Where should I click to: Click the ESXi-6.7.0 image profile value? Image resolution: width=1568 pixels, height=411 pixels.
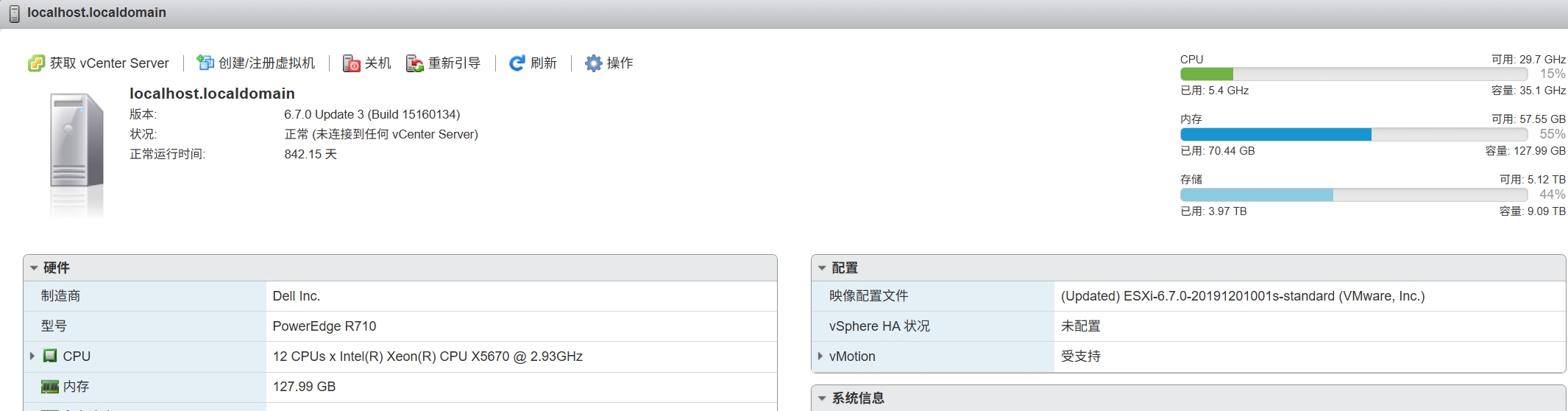point(1243,296)
